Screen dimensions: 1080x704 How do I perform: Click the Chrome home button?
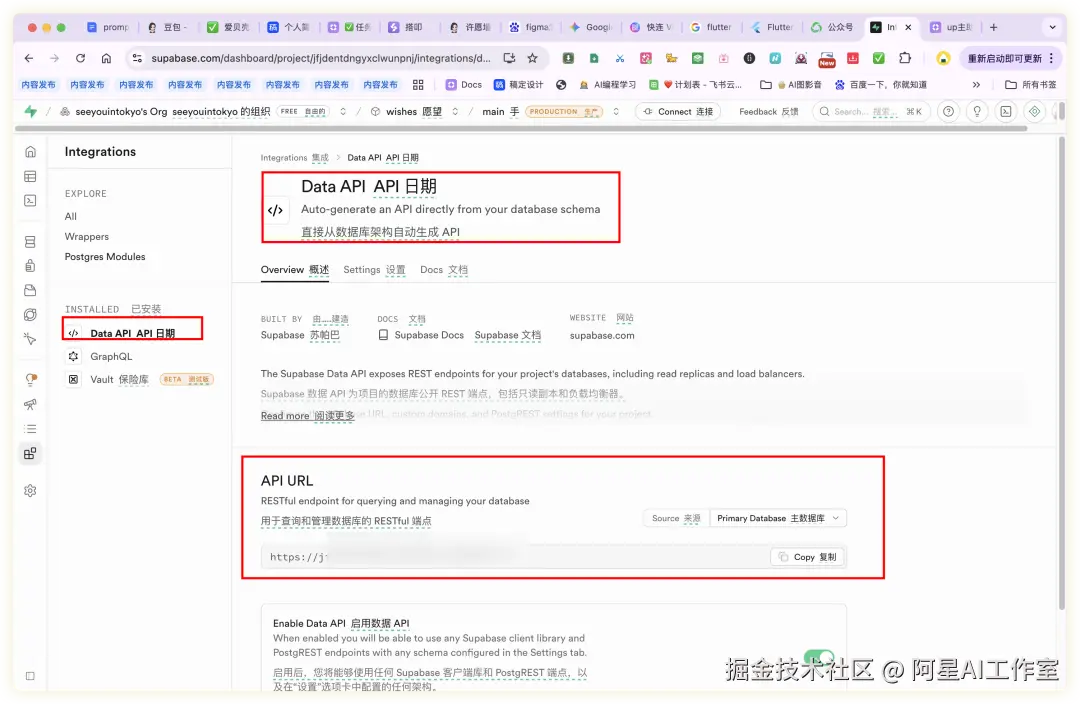click(106, 59)
